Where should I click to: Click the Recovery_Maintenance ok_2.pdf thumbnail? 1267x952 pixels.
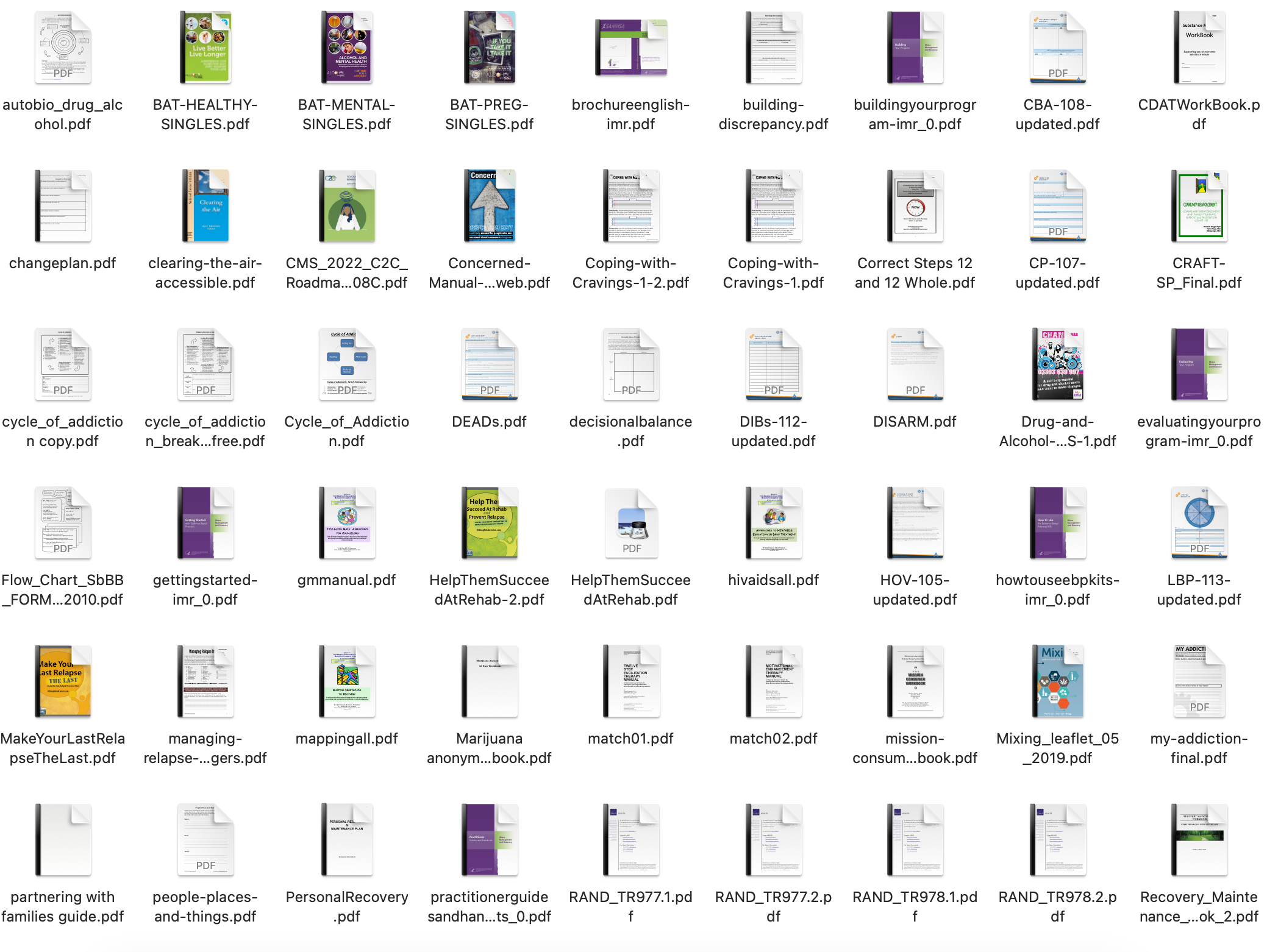click(1199, 840)
